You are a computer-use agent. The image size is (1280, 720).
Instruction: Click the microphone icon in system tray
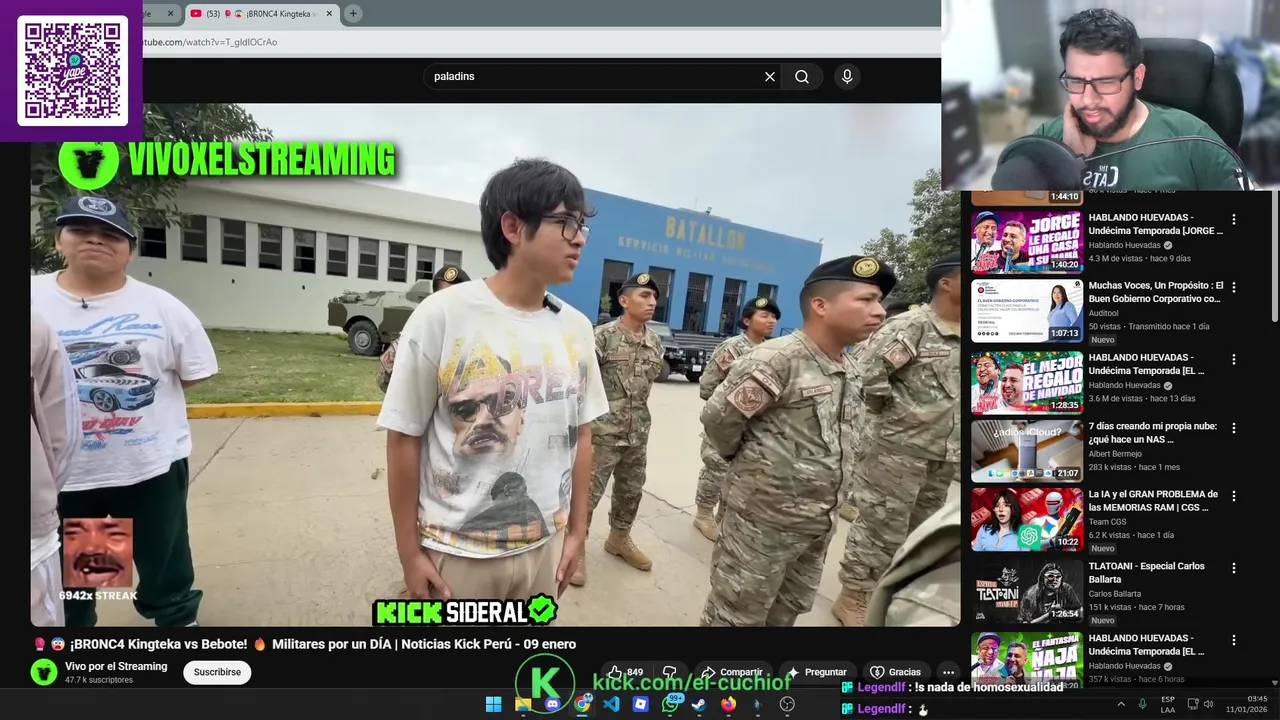(x=1142, y=704)
